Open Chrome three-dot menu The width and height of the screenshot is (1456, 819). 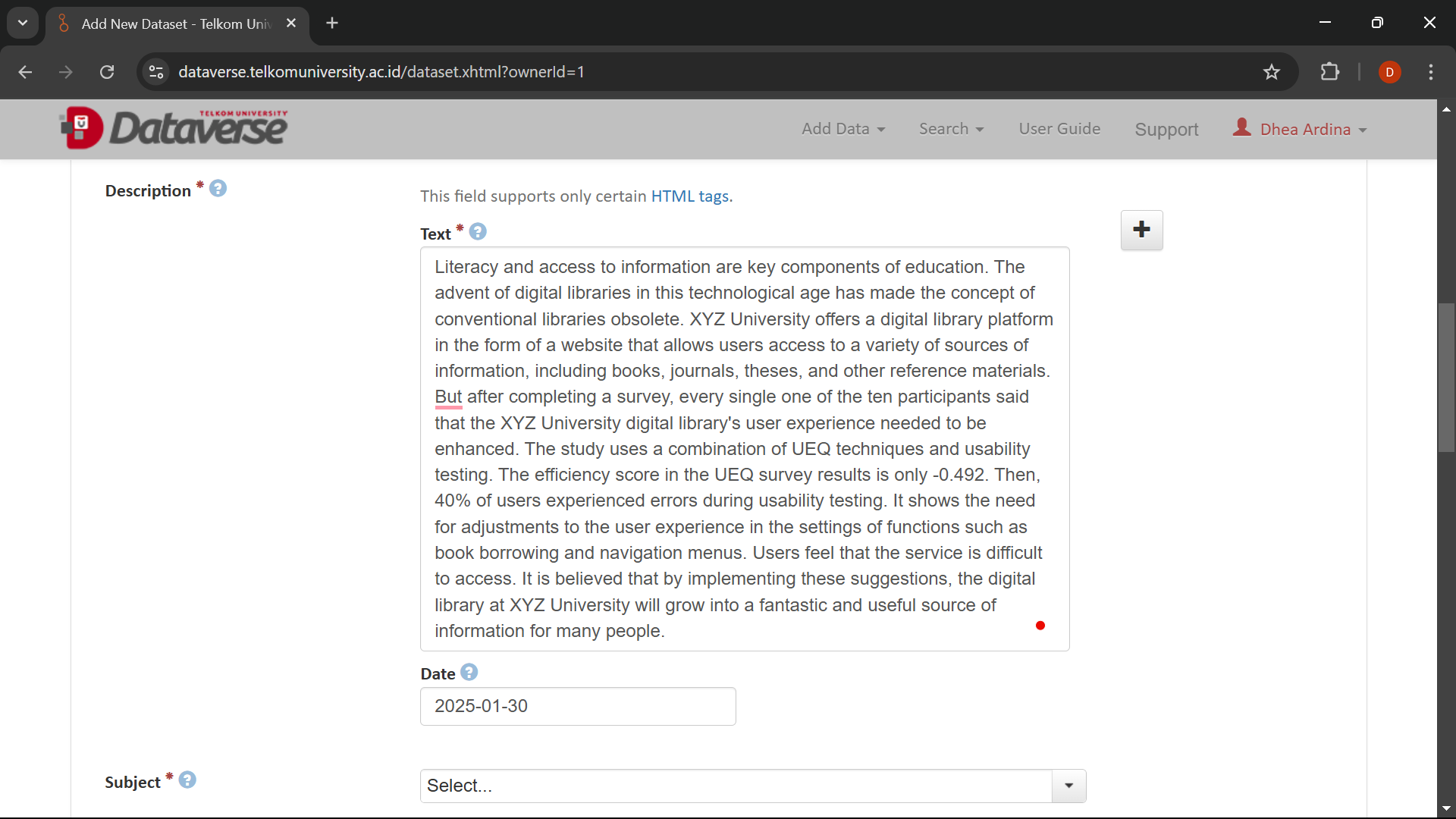(1431, 72)
